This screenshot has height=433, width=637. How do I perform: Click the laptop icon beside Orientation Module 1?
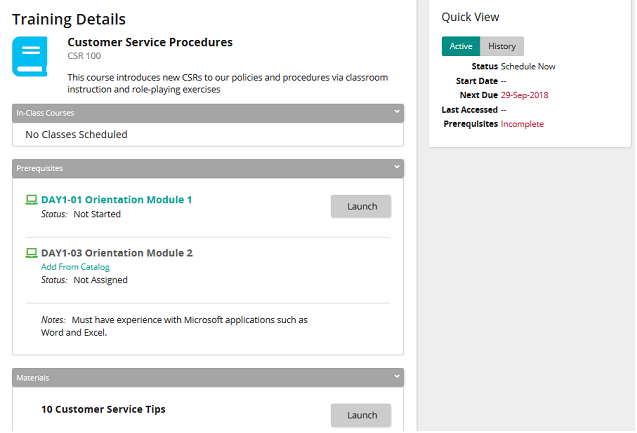coord(31,199)
